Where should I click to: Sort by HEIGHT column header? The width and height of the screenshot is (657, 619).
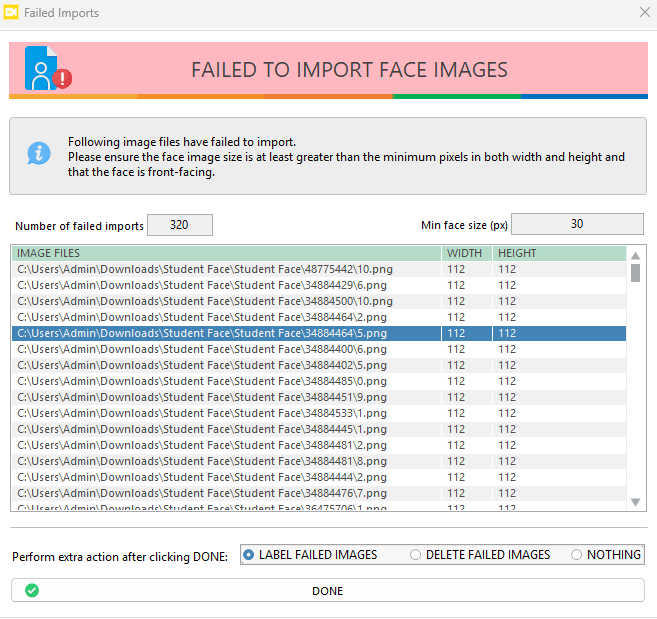point(558,253)
